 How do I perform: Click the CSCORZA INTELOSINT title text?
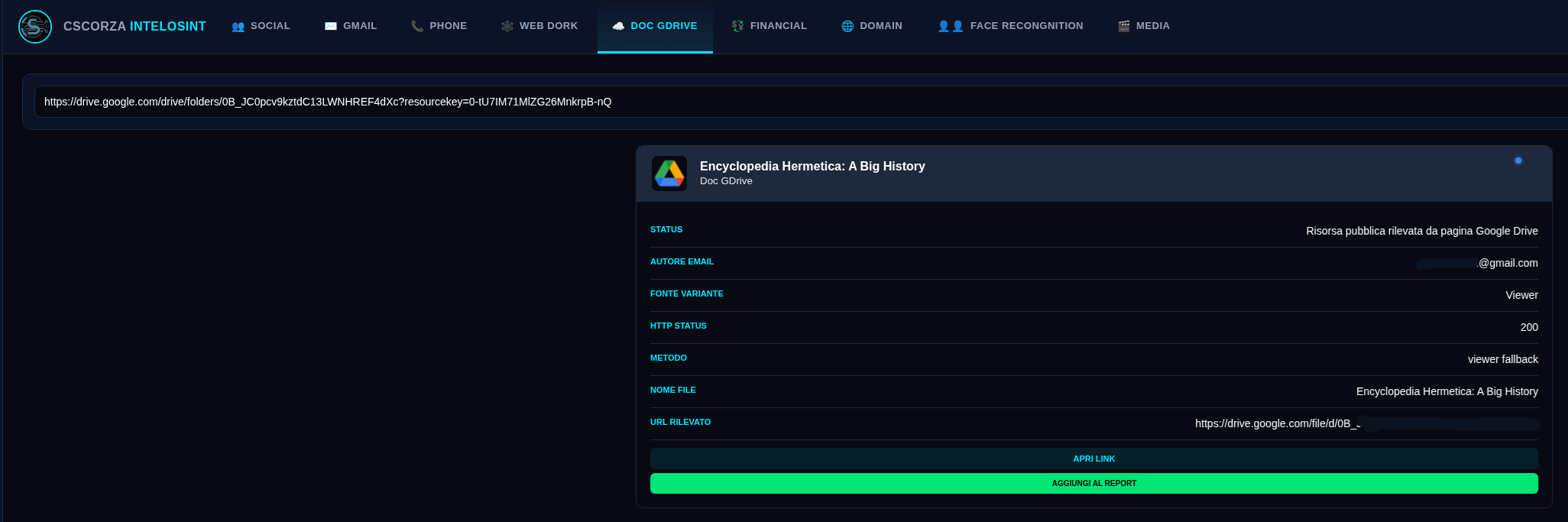tap(134, 26)
